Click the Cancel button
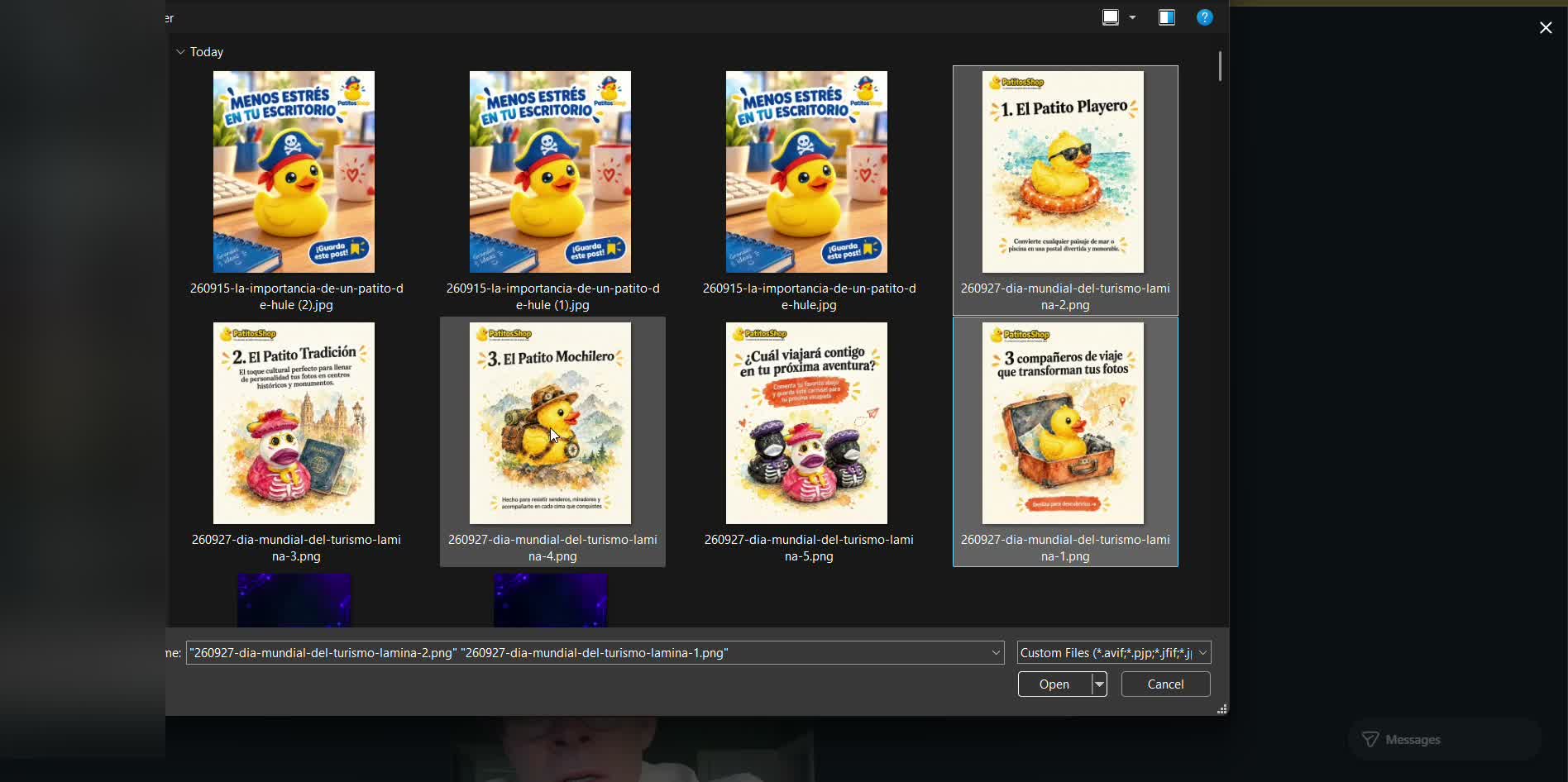 (x=1166, y=684)
